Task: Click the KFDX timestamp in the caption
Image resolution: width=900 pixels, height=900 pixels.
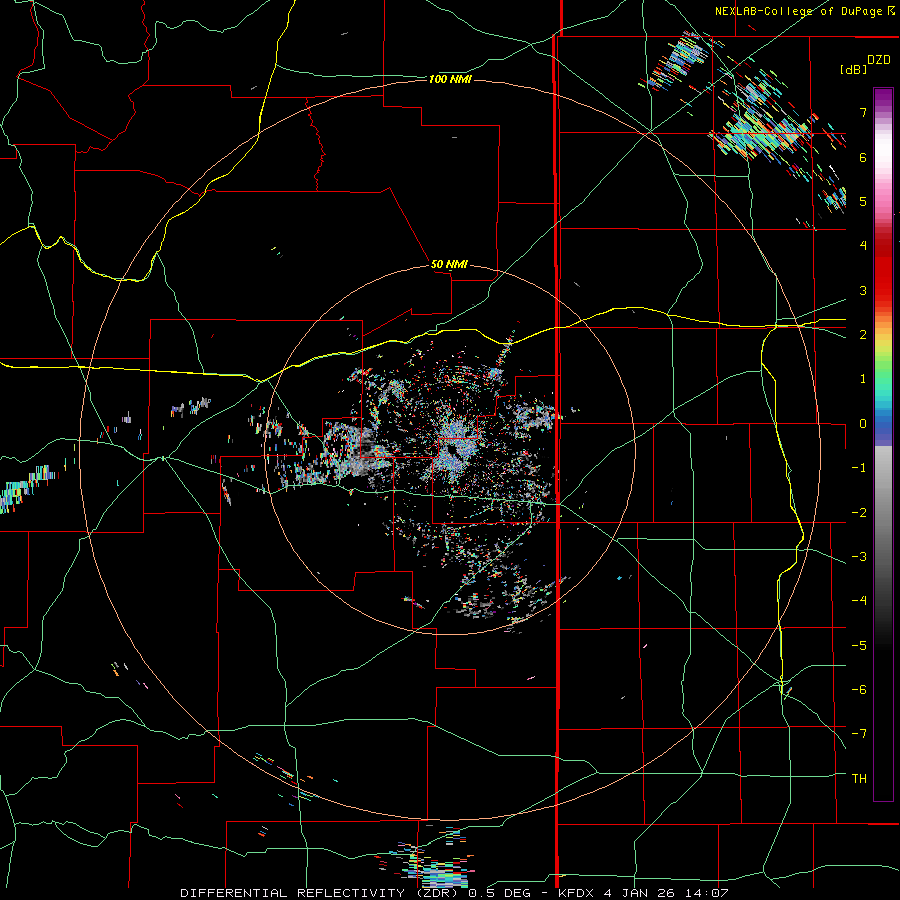Action: [x=643, y=893]
